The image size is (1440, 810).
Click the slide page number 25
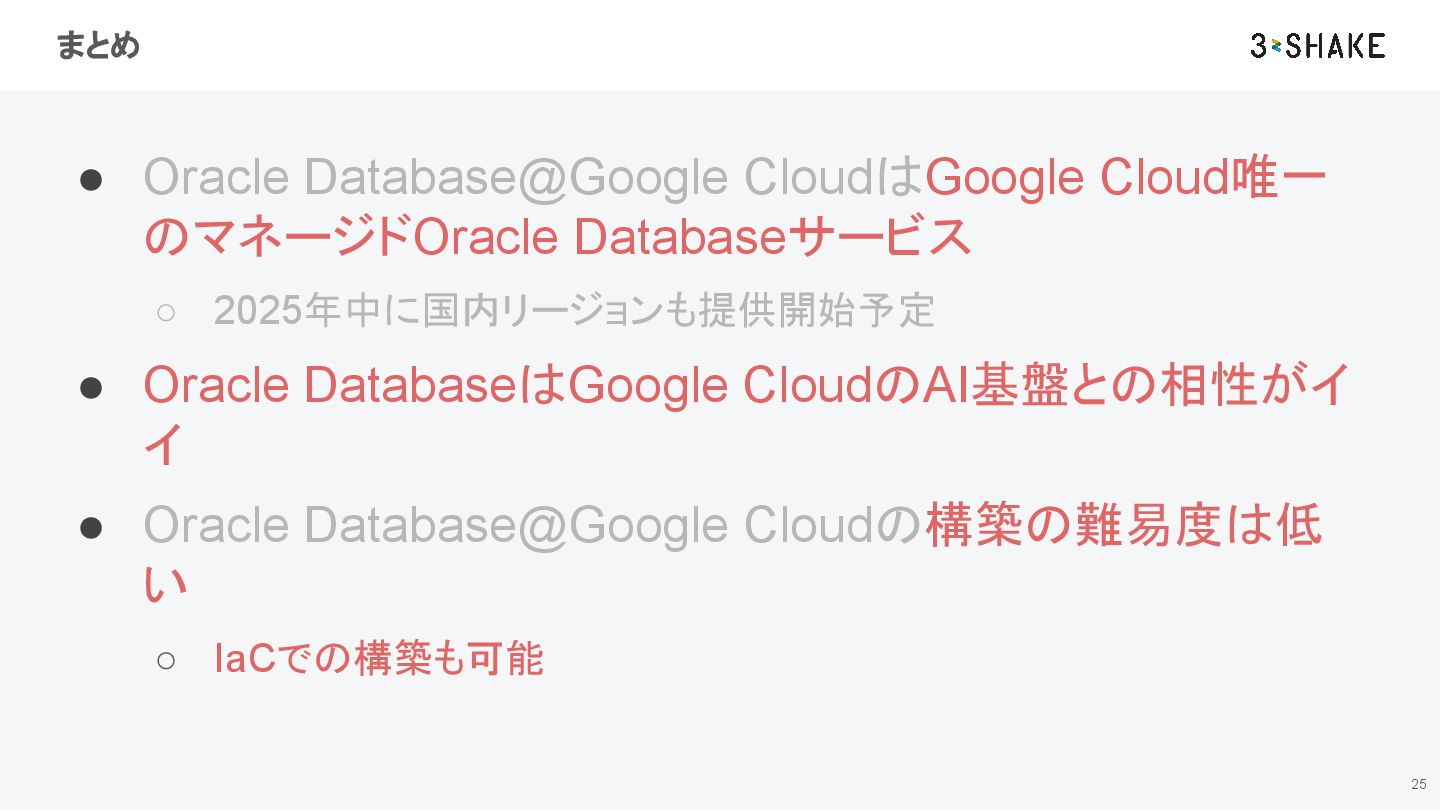coord(1418,784)
